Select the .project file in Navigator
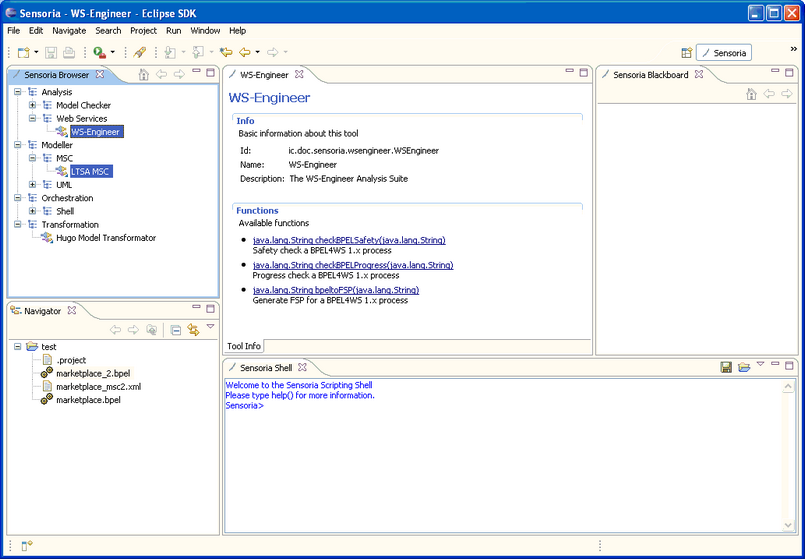The width and height of the screenshot is (805, 559). click(x=71, y=360)
